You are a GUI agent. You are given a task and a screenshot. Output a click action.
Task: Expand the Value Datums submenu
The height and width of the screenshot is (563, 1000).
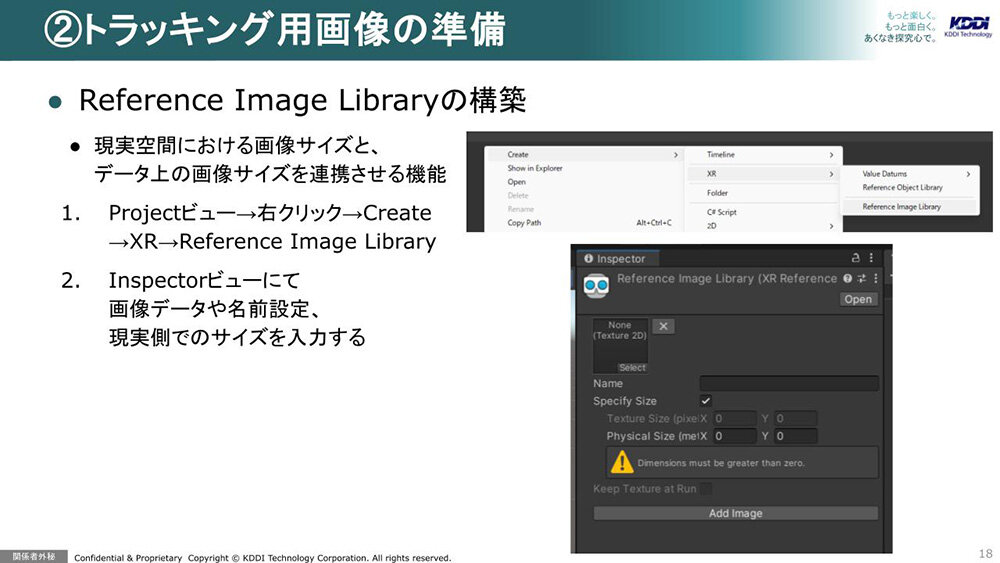point(915,174)
